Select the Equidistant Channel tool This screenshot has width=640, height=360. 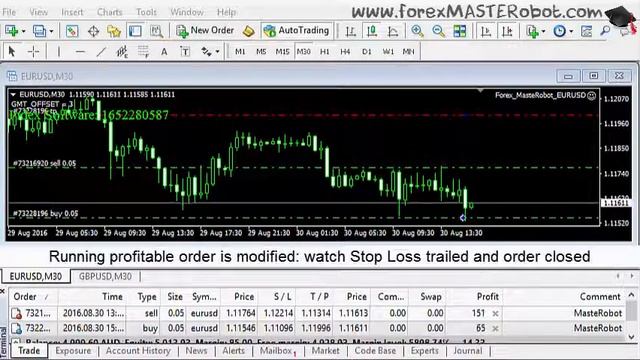click(122, 51)
